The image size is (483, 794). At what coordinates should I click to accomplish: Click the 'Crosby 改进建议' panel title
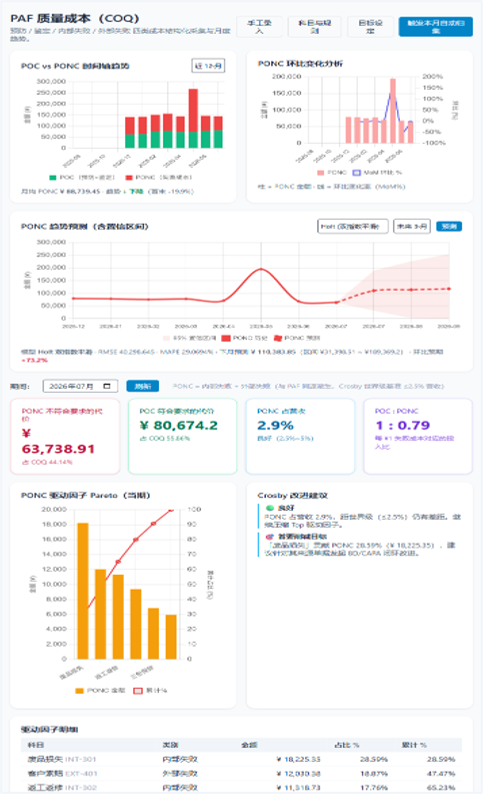293,495
